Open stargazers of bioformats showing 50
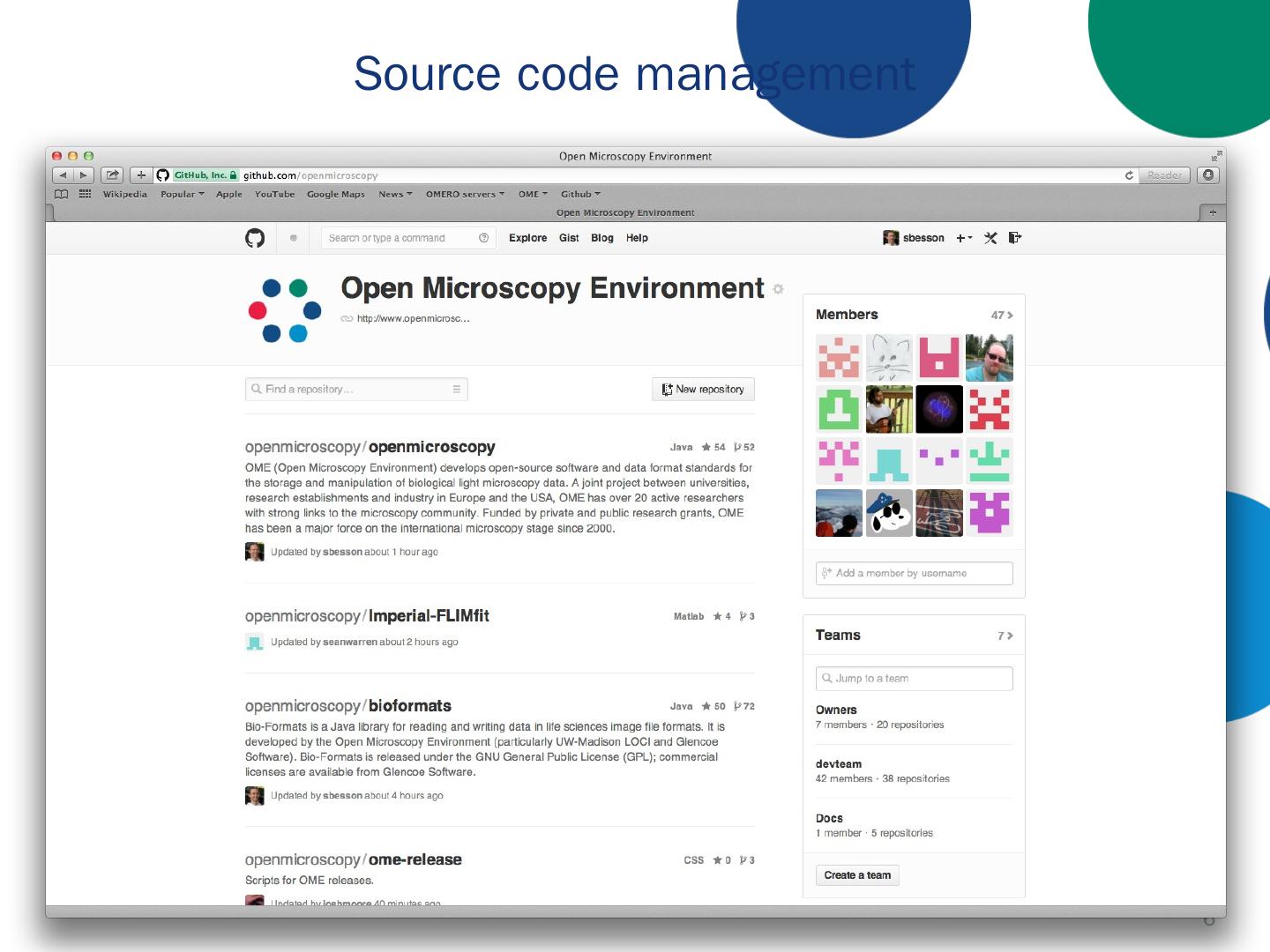Viewport: 1270px width, 952px height. (x=713, y=706)
